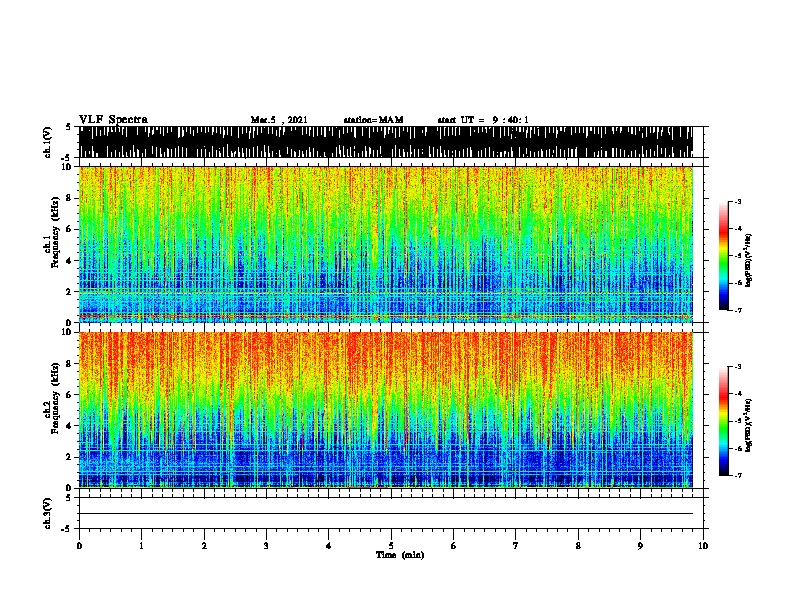Screen dimensions: 792x612
Task: Click time axis tick label "7"
Action: pos(516,546)
